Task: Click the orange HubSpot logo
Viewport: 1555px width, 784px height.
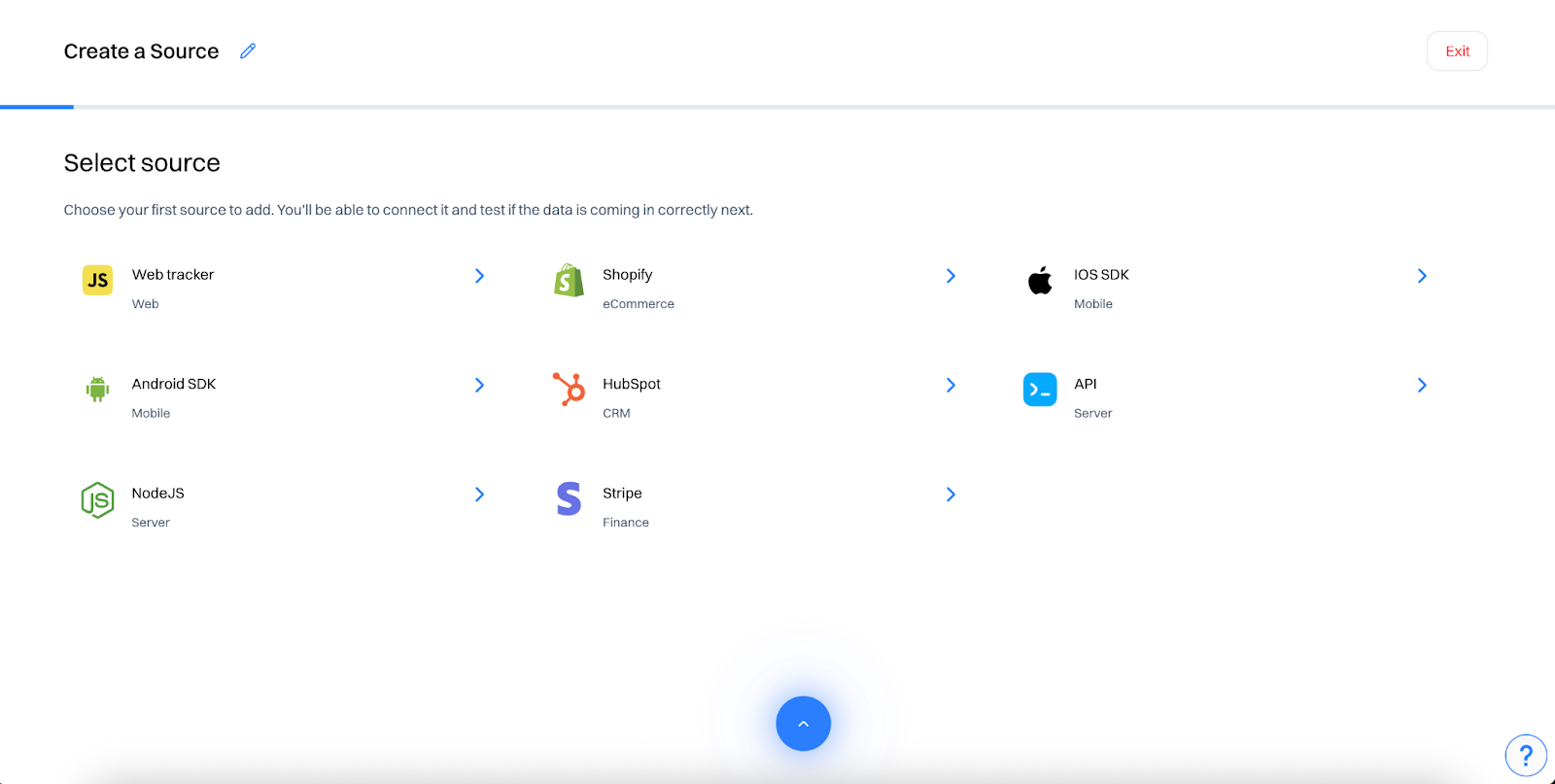Action: pyautogui.click(x=569, y=389)
